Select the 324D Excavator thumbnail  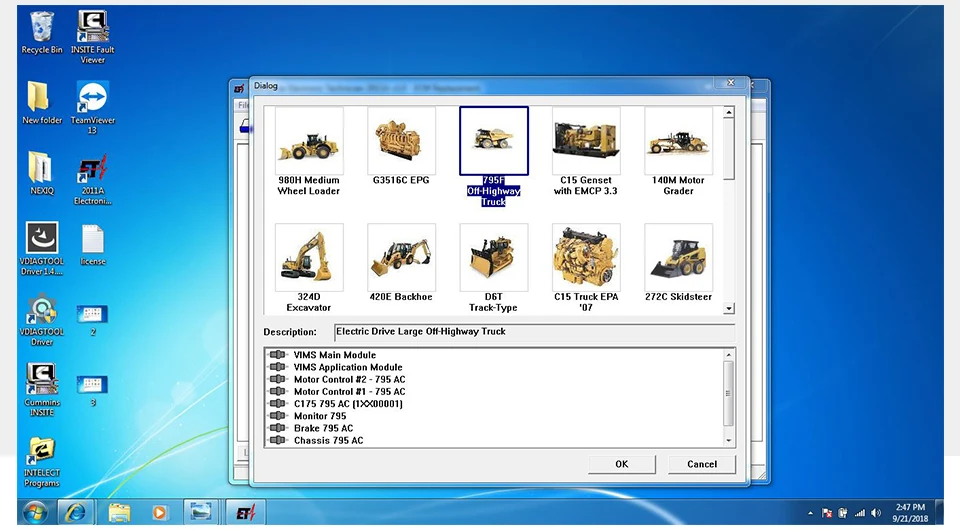309,257
